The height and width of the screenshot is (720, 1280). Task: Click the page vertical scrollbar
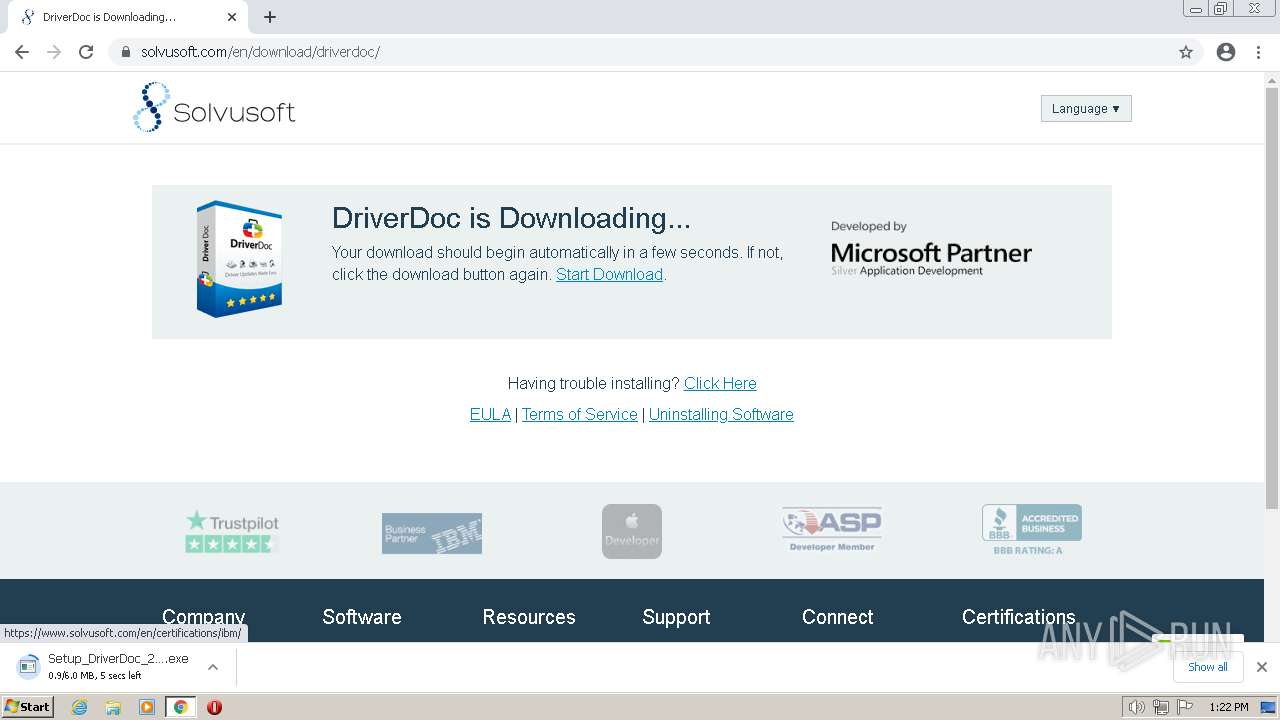coord(1272,300)
